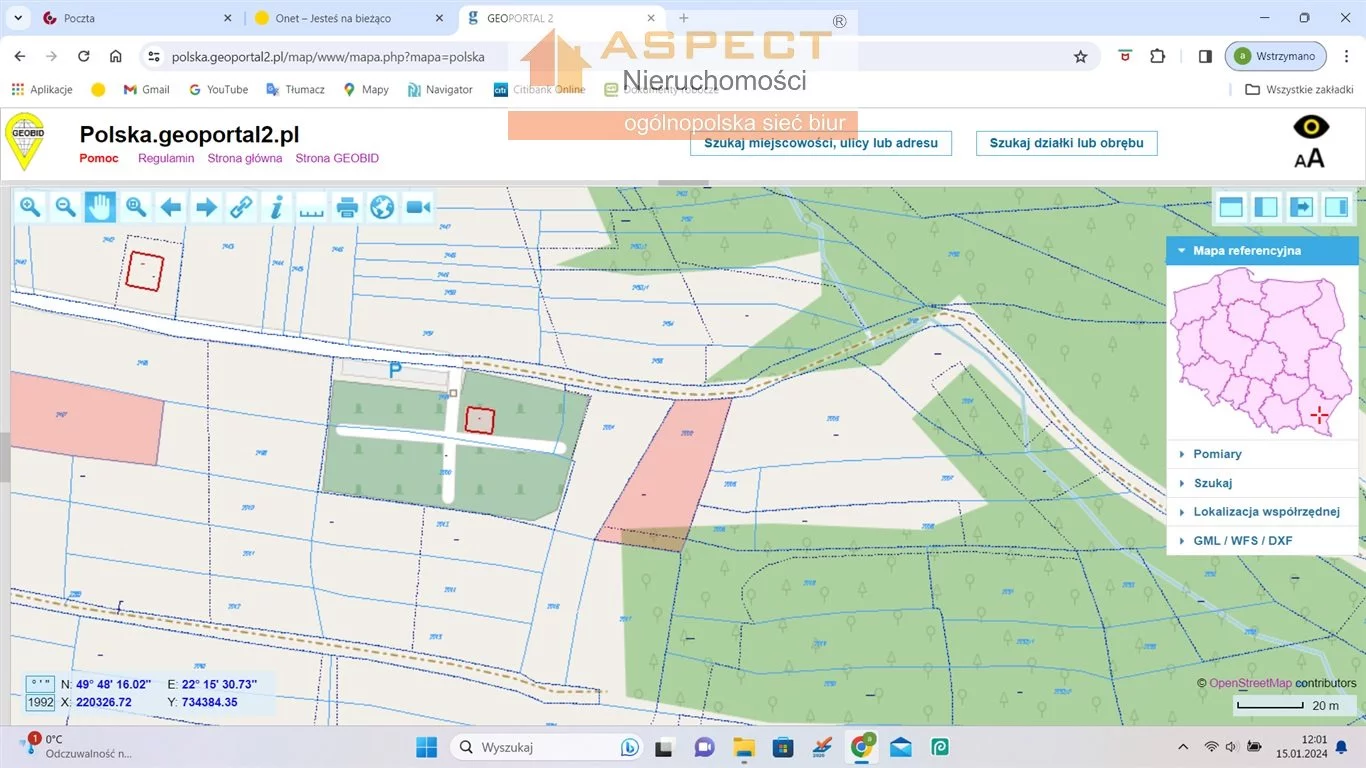Click the globe icon in map toolbar
Viewport: 1366px width, 768px height.
click(x=382, y=207)
